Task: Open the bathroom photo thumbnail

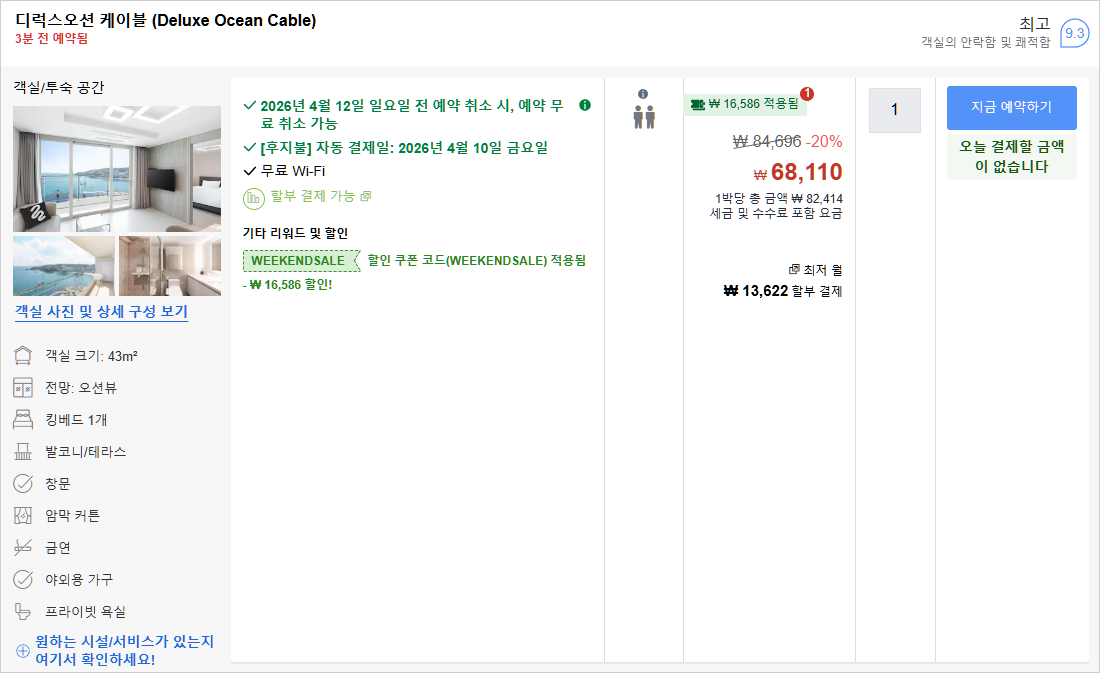Action: pos(170,266)
